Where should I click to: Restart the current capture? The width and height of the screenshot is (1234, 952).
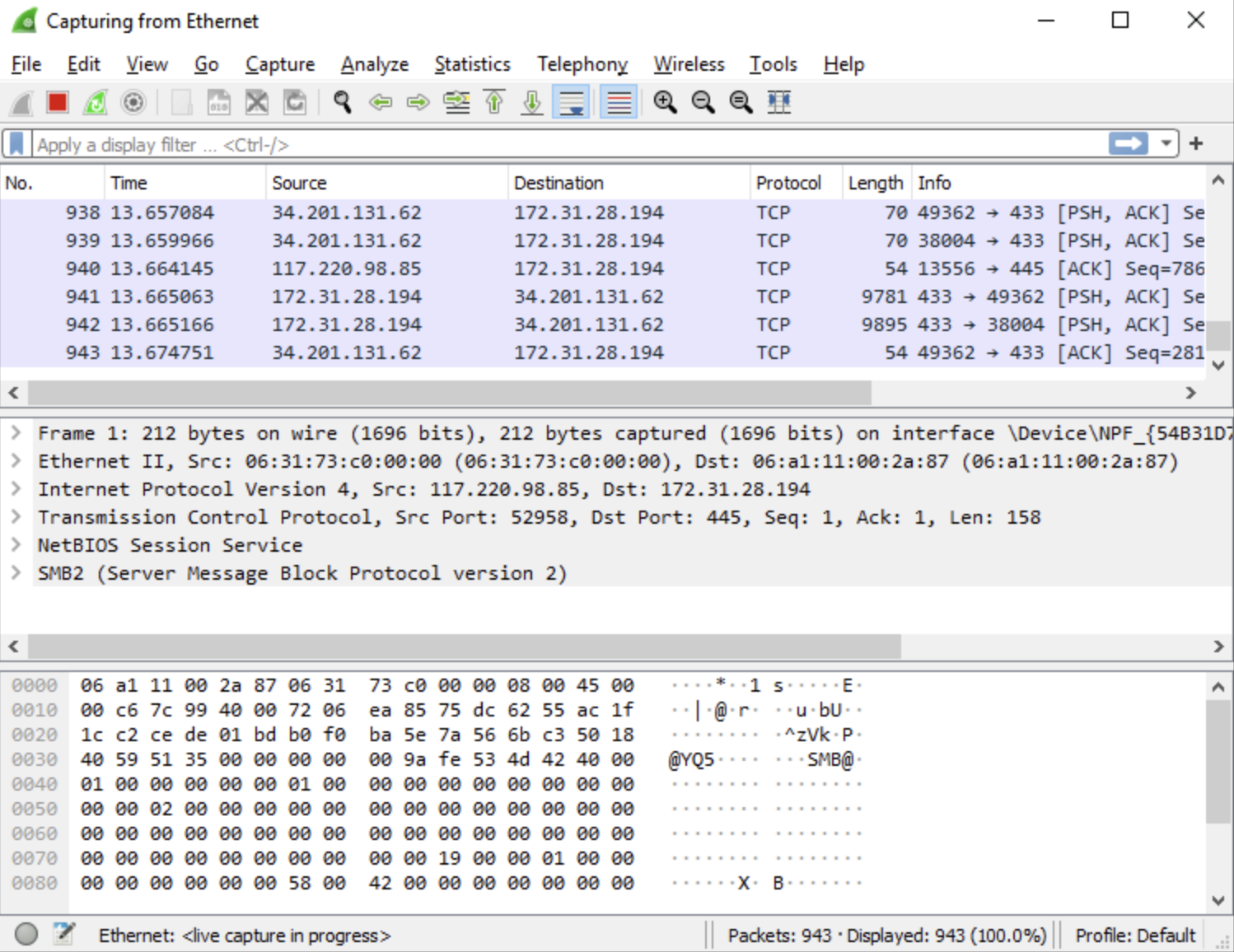pyautogui.click(x=96, y=102)
